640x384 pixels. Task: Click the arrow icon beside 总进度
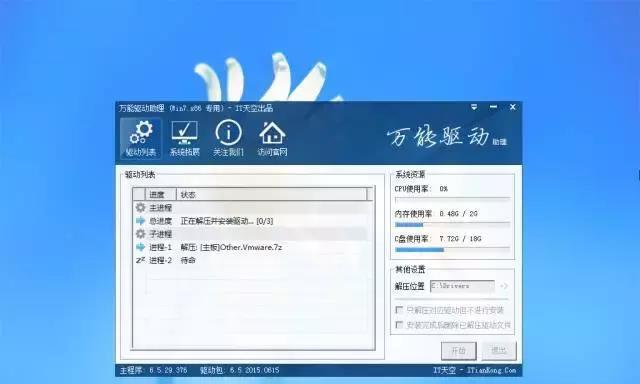140,221
